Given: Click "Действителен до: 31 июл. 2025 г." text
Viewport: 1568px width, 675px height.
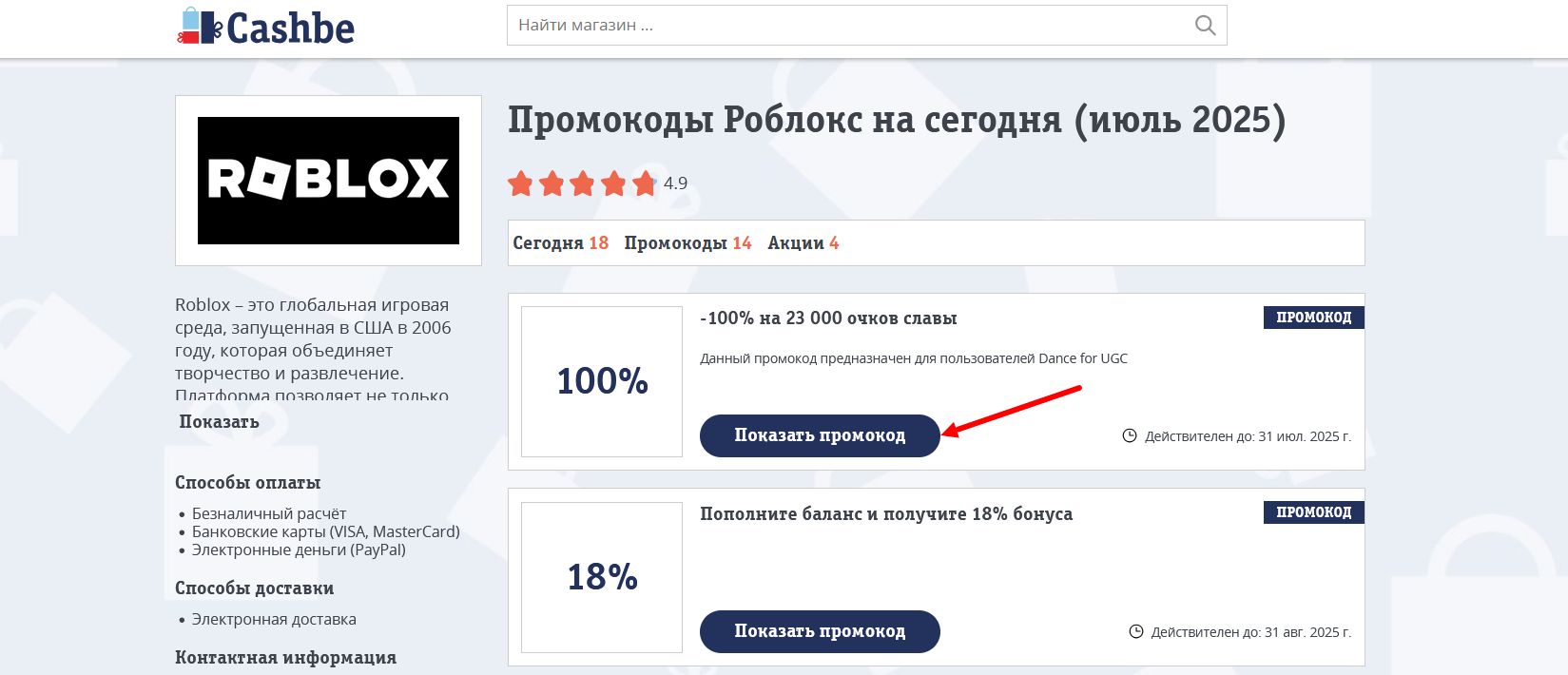Looking at the screenshot, I should 1248,436.
